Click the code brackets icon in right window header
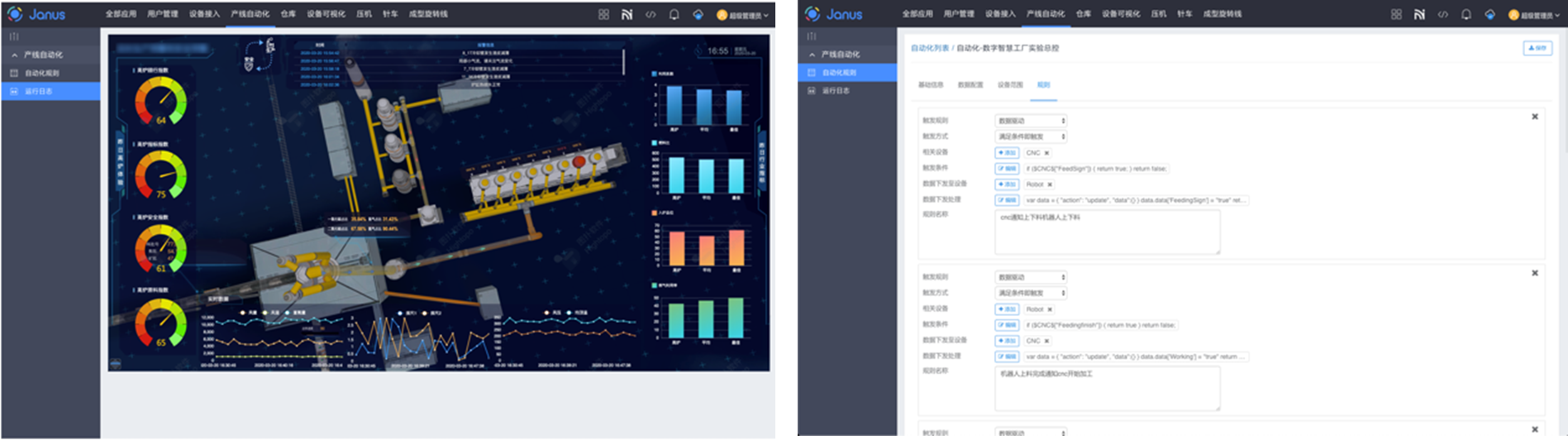The height and width of the screenshot is (440, 1568). pyautogui.click(x=1442, y=14)
